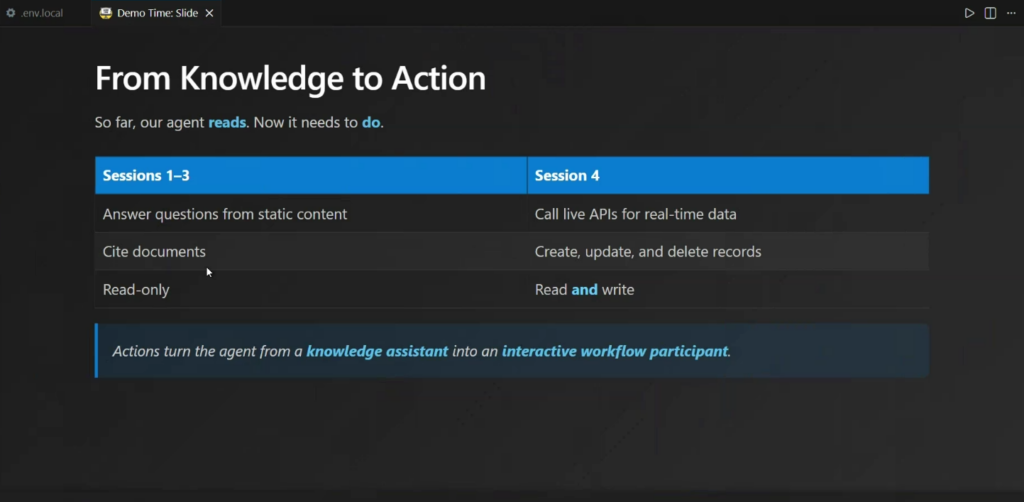Screen dimensions: 1024x502
Task: Open the More Actions ellipsis menu
Action: (x=1010, y=13)
